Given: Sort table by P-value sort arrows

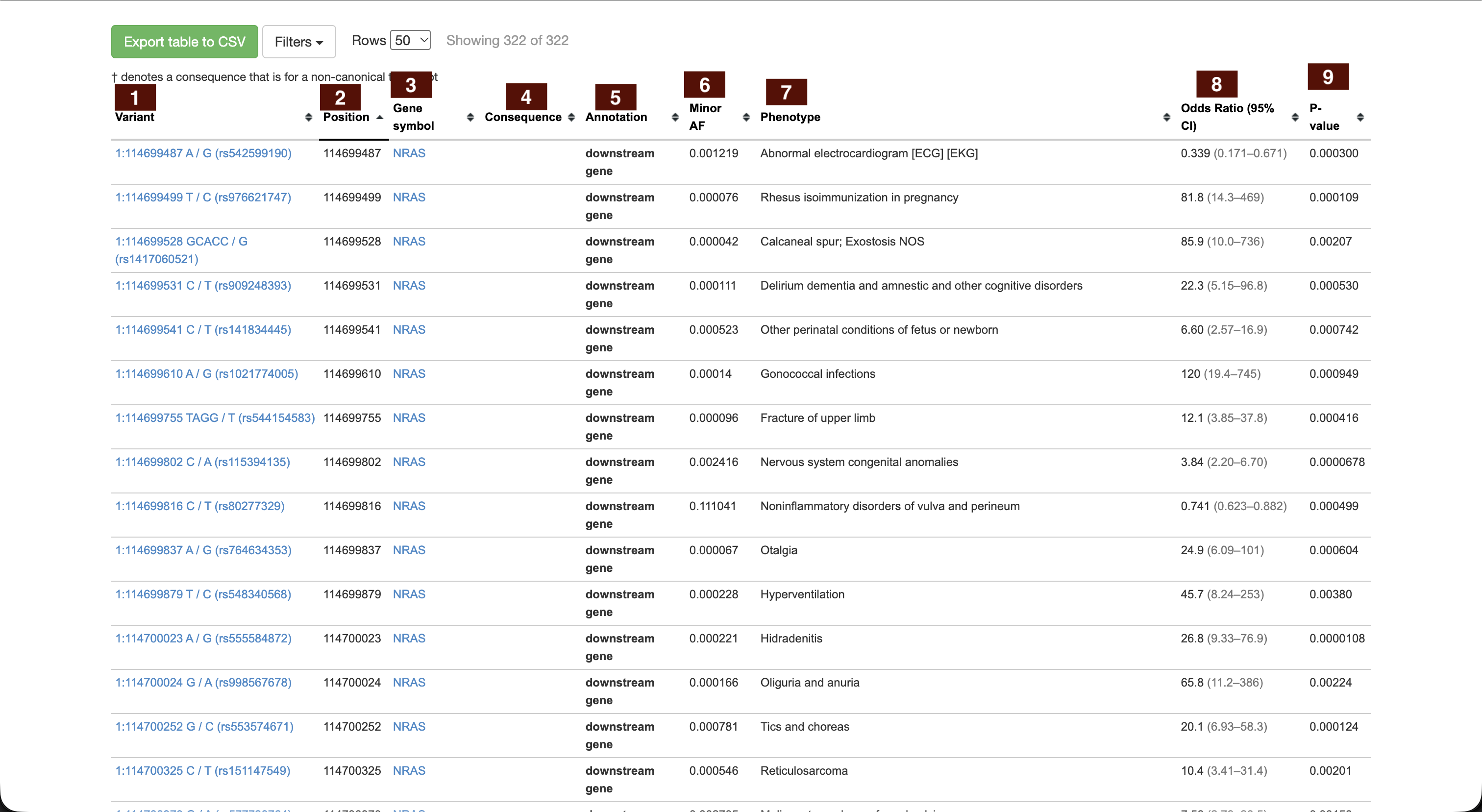Looking at the screenshot, I should click(x=1360, y=117).
